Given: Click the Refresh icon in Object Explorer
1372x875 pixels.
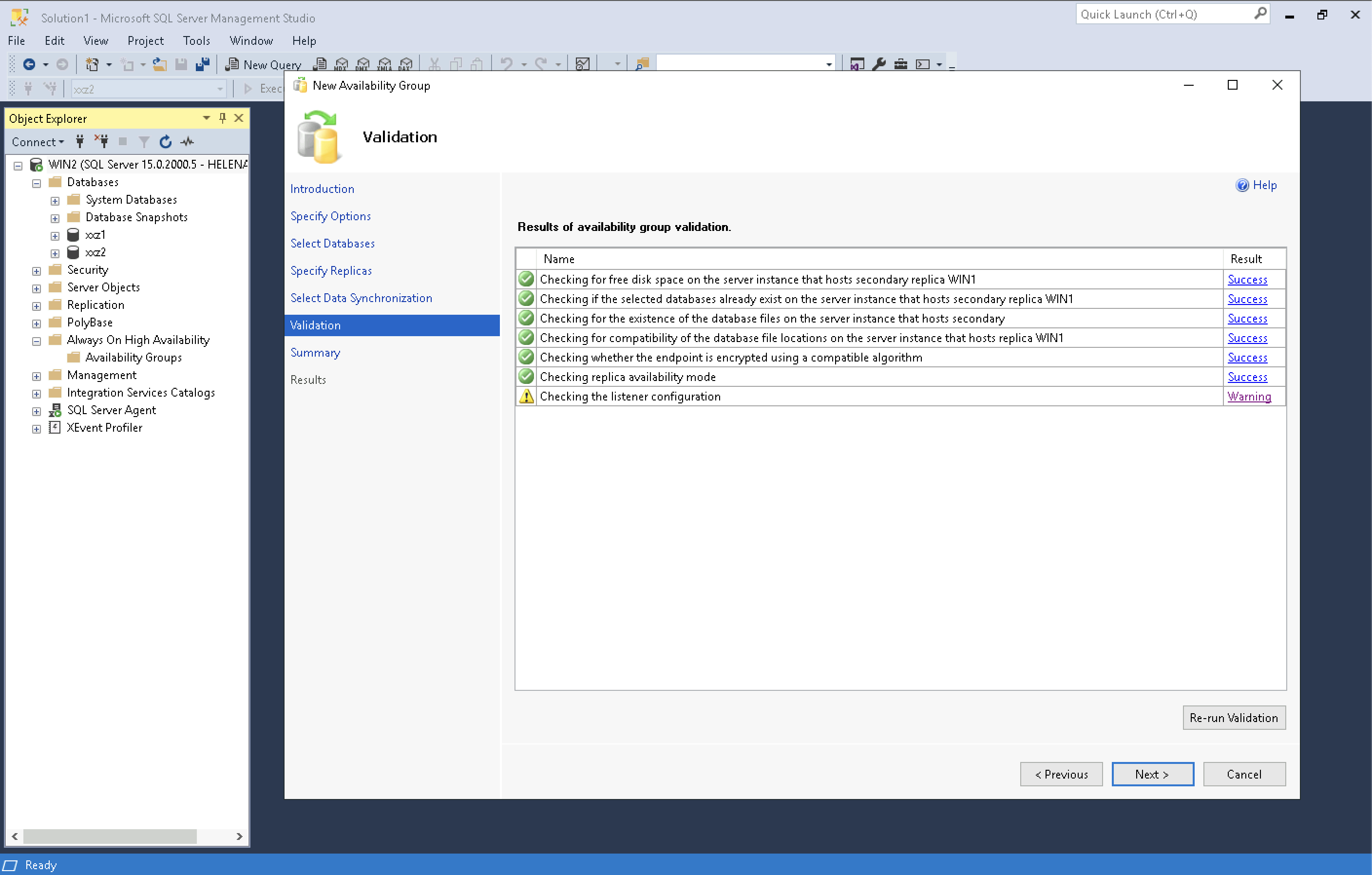Looking at the screenshot, I should [165, 142].
